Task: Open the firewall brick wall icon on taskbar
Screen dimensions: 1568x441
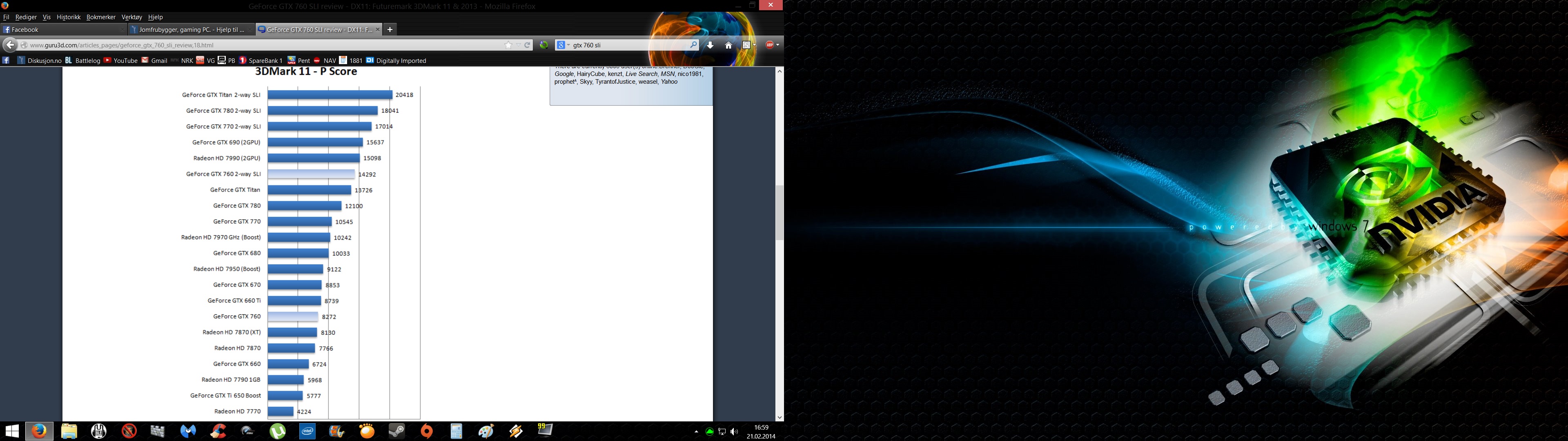Action: click(158, 431)
